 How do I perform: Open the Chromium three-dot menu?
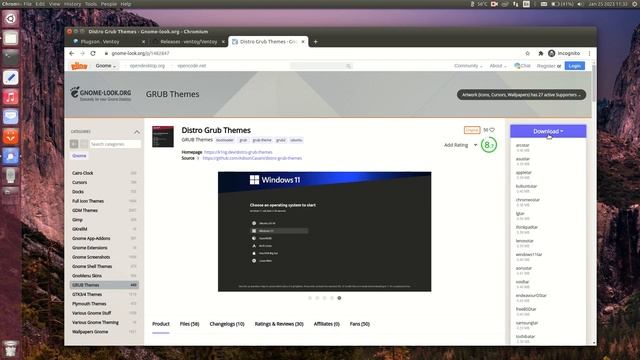coord(589,53)
